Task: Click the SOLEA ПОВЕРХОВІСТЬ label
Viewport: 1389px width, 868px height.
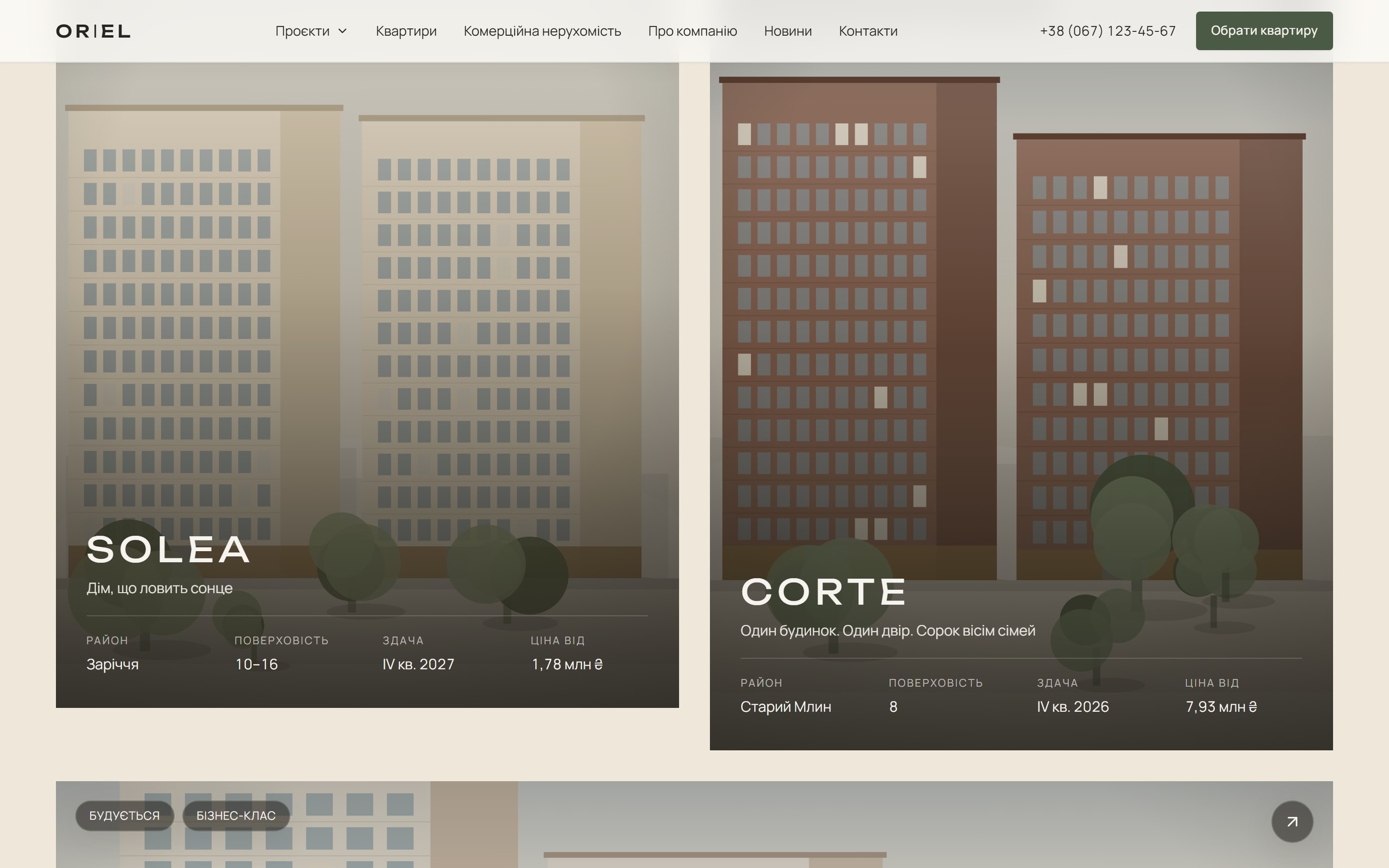Action: [x=281, y=640]
